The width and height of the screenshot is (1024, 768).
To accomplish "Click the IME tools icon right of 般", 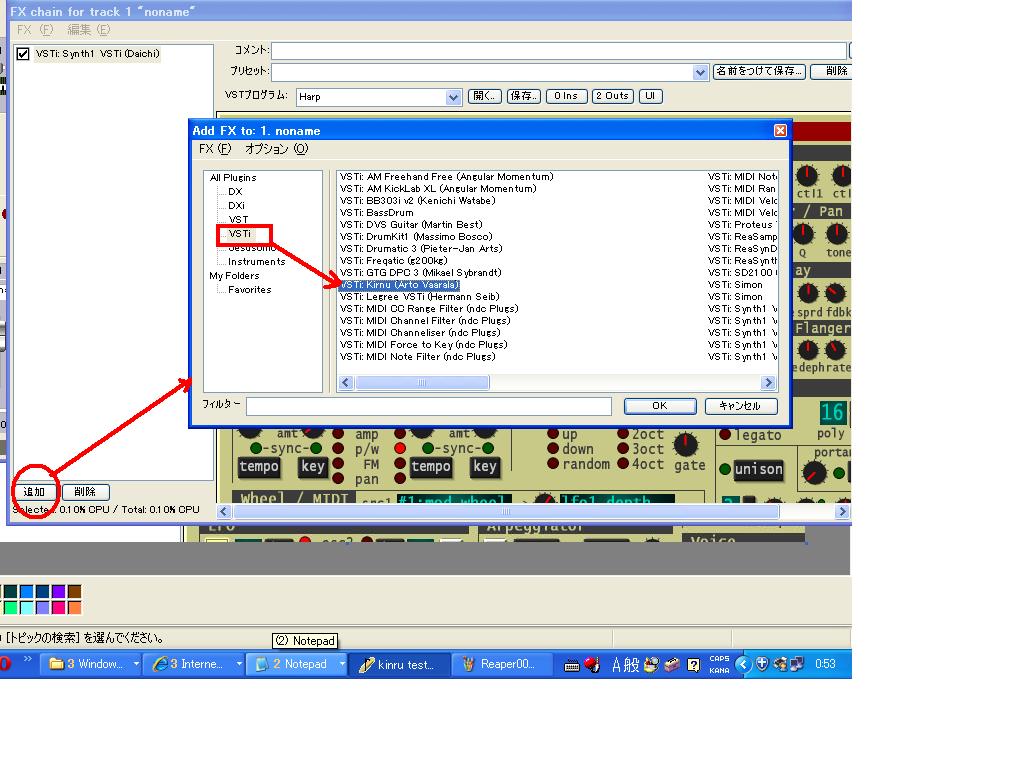I will tap(651, 665).
